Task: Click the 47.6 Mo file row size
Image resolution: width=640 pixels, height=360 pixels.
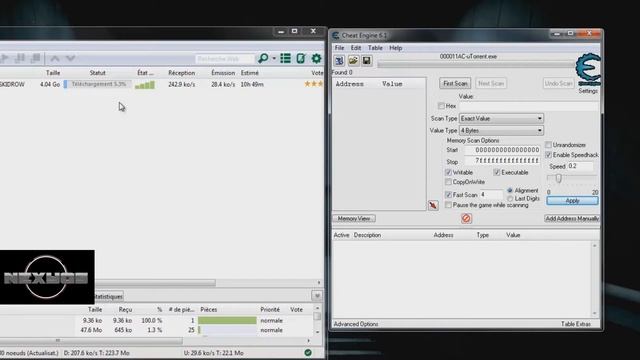Action: point(91,330)
